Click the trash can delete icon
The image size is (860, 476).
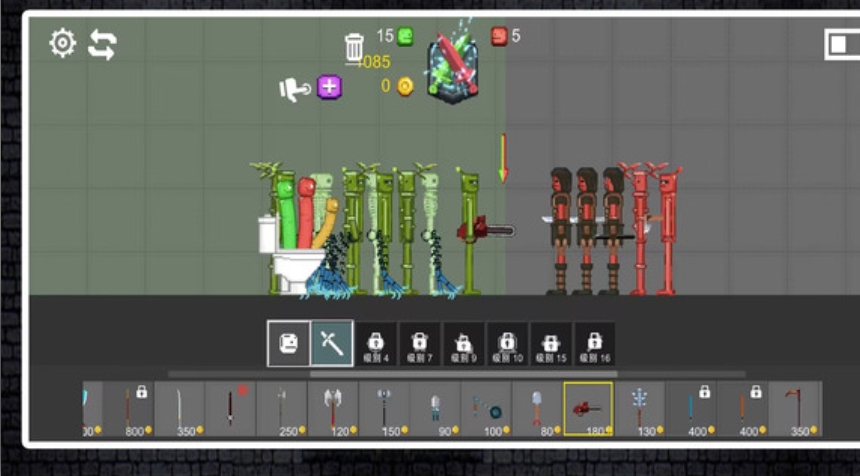pyautogui.click(x=354, y=48)
